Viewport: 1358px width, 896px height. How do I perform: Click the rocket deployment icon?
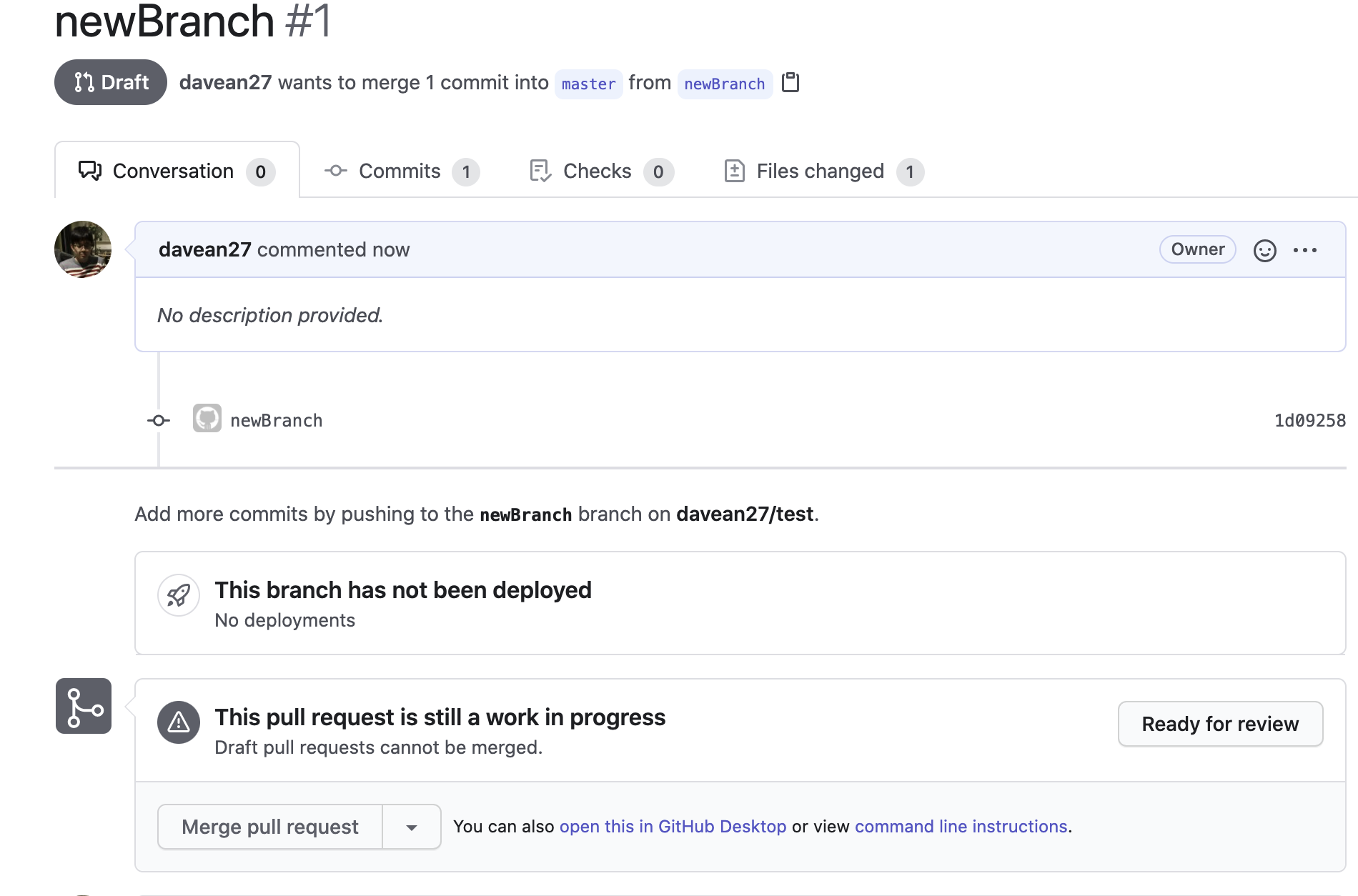coord(178,595)
